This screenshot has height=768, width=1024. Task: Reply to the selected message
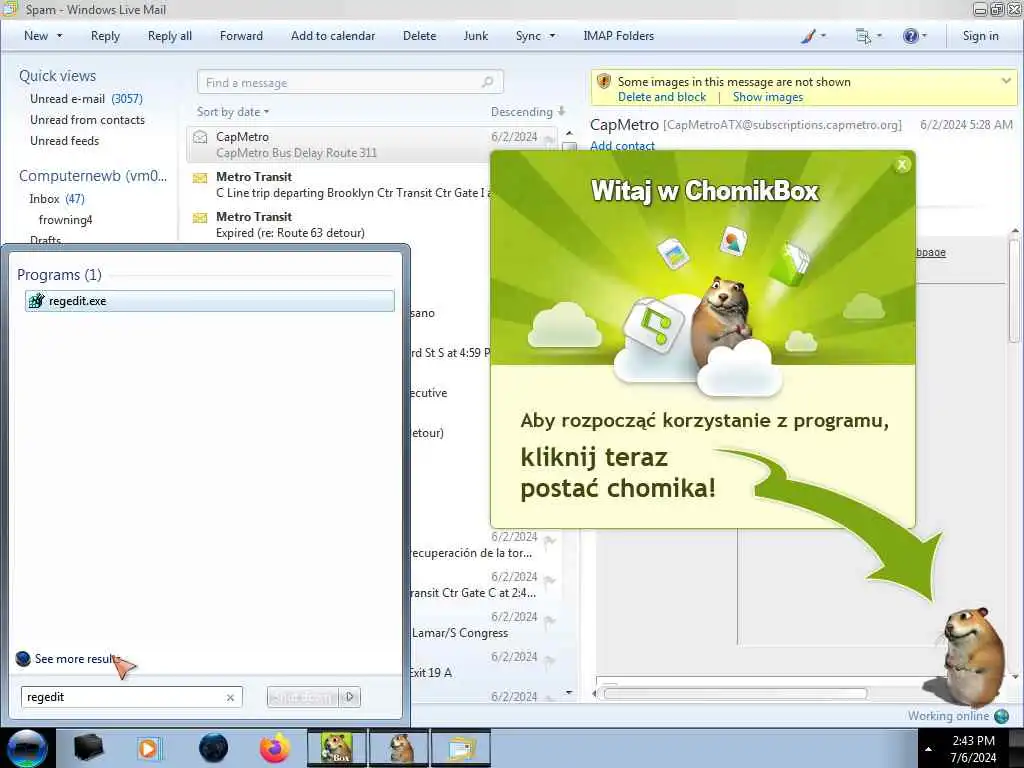(105, 36)
